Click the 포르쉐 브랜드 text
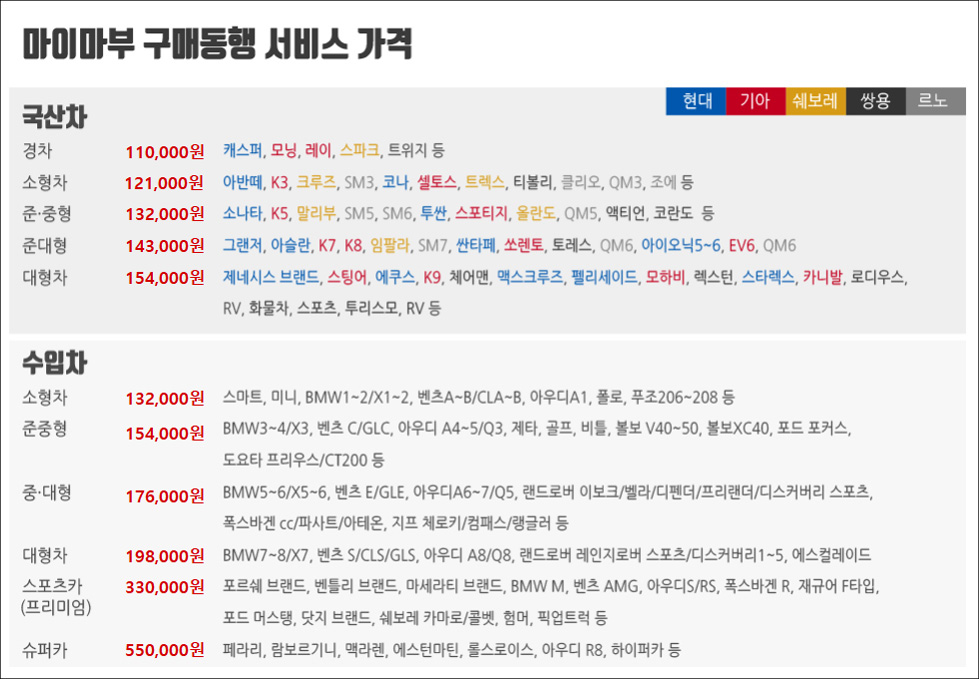The width and height of the screenshot is (979, 679). 264,587
